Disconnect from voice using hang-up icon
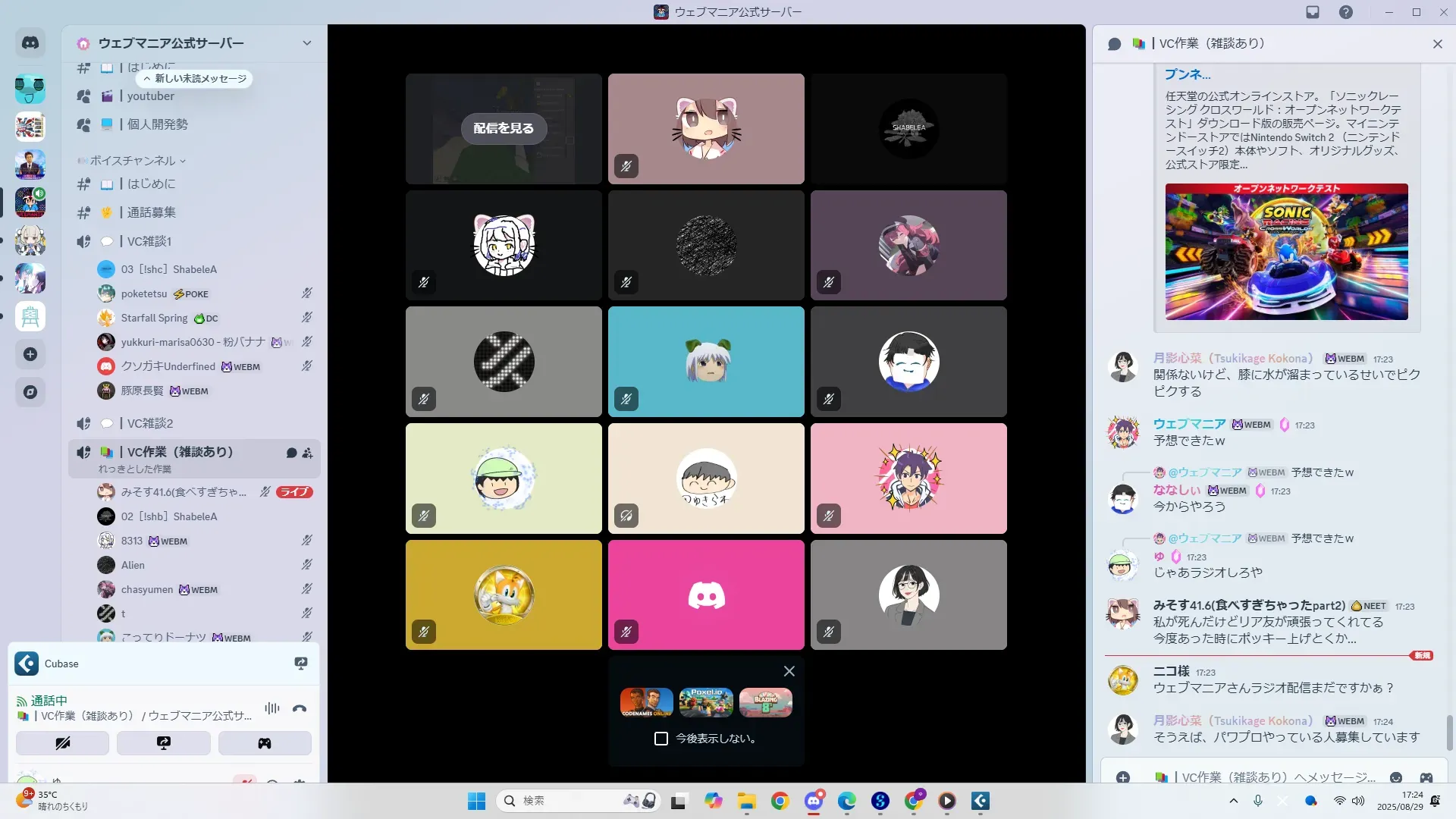The width and height of the screenshot is (1456, 819). 300,708
